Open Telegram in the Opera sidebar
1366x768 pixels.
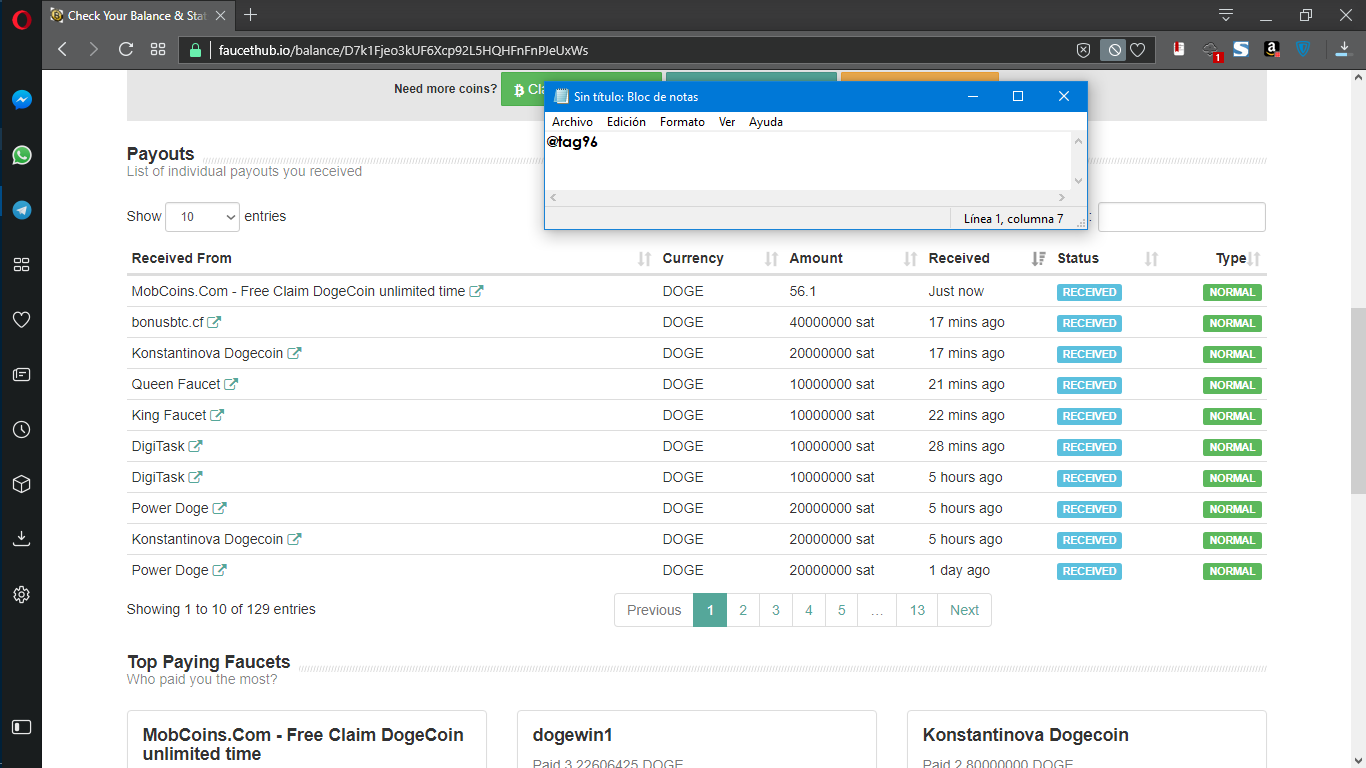pos(21,210)
